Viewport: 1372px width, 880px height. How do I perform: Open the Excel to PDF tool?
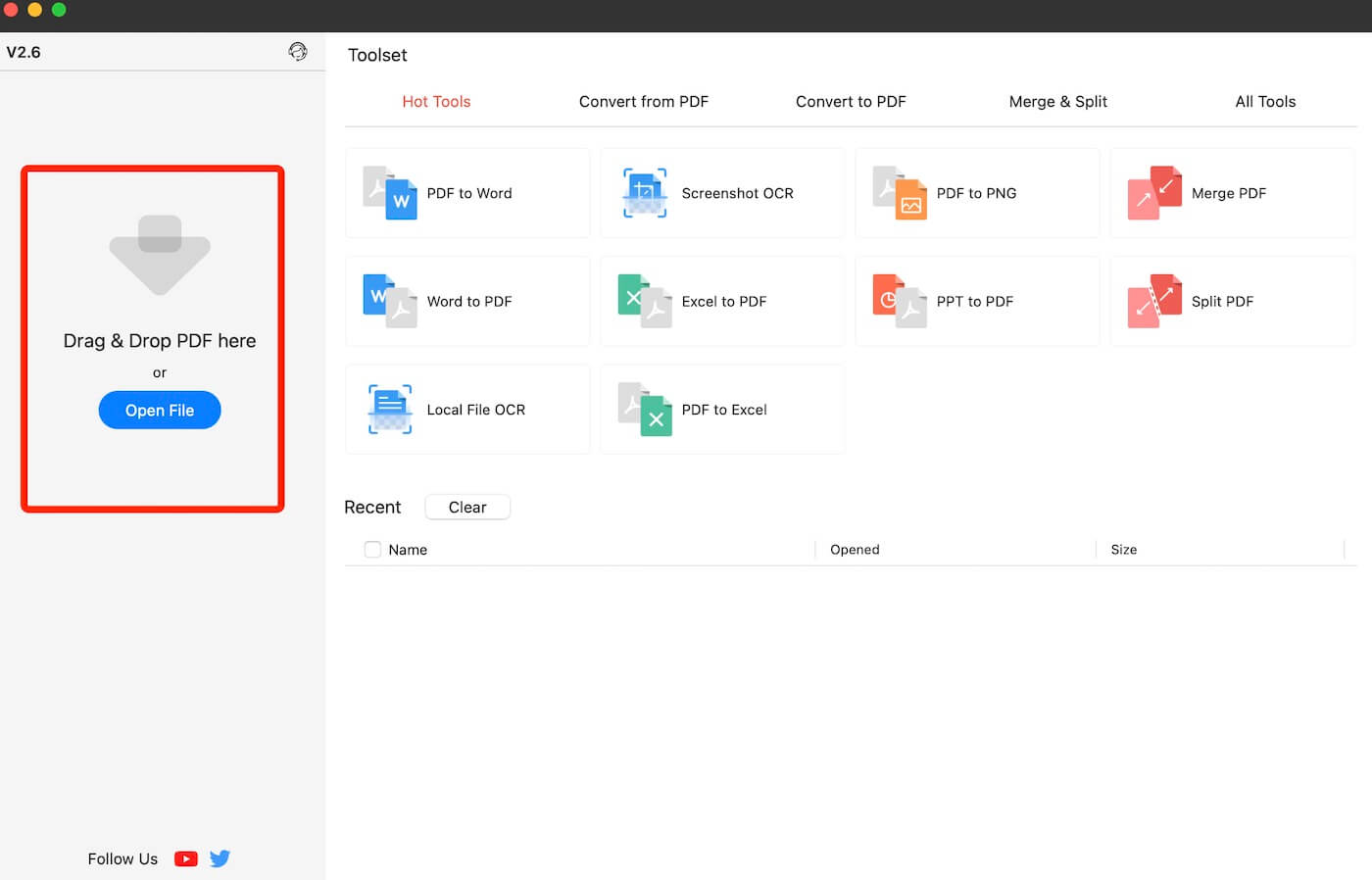coord(722,301)
